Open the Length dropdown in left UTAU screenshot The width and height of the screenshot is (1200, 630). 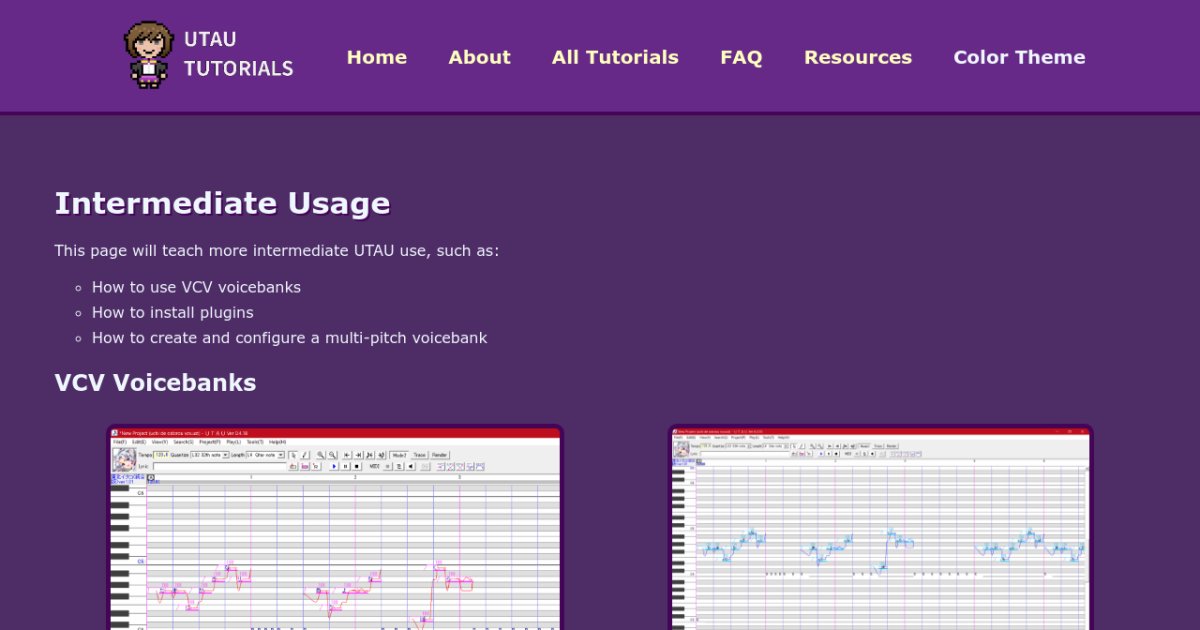265,455
